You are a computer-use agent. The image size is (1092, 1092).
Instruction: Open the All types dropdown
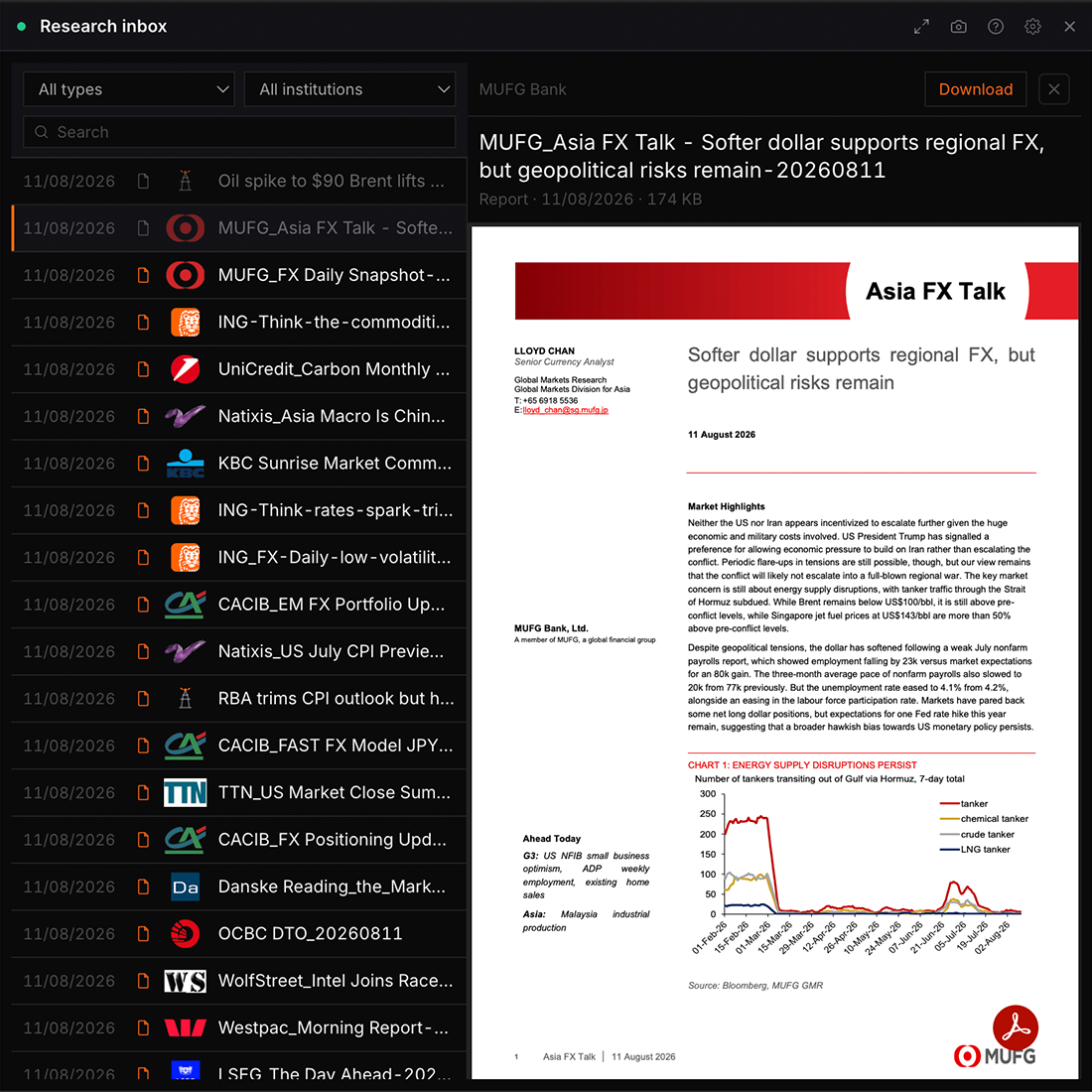coord(129,89)
